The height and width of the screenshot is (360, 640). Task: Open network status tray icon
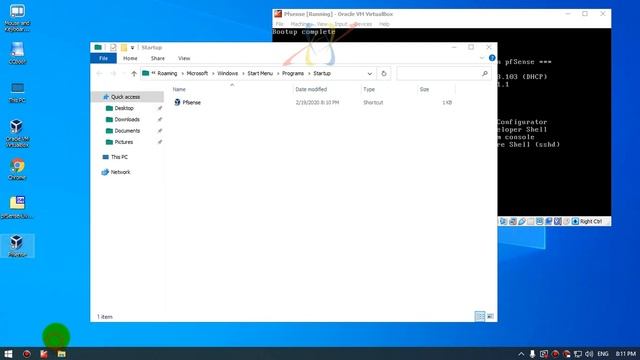pos(578,353)
